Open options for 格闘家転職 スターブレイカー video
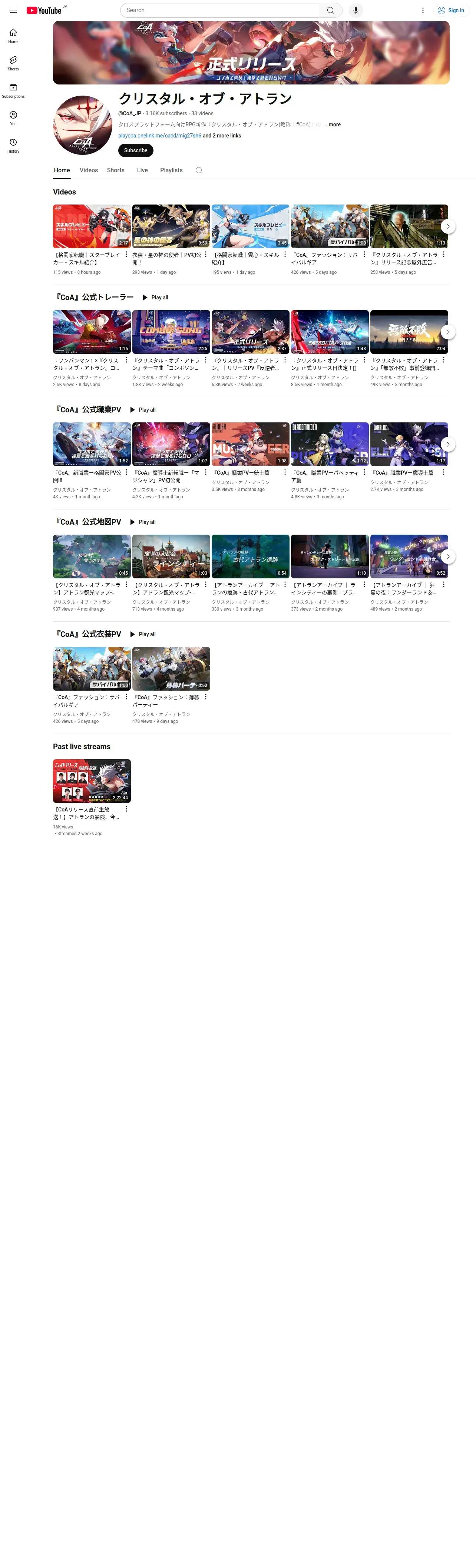This screenshot has width=476, height=1568. pyautogui.click(x=127, y=255)
